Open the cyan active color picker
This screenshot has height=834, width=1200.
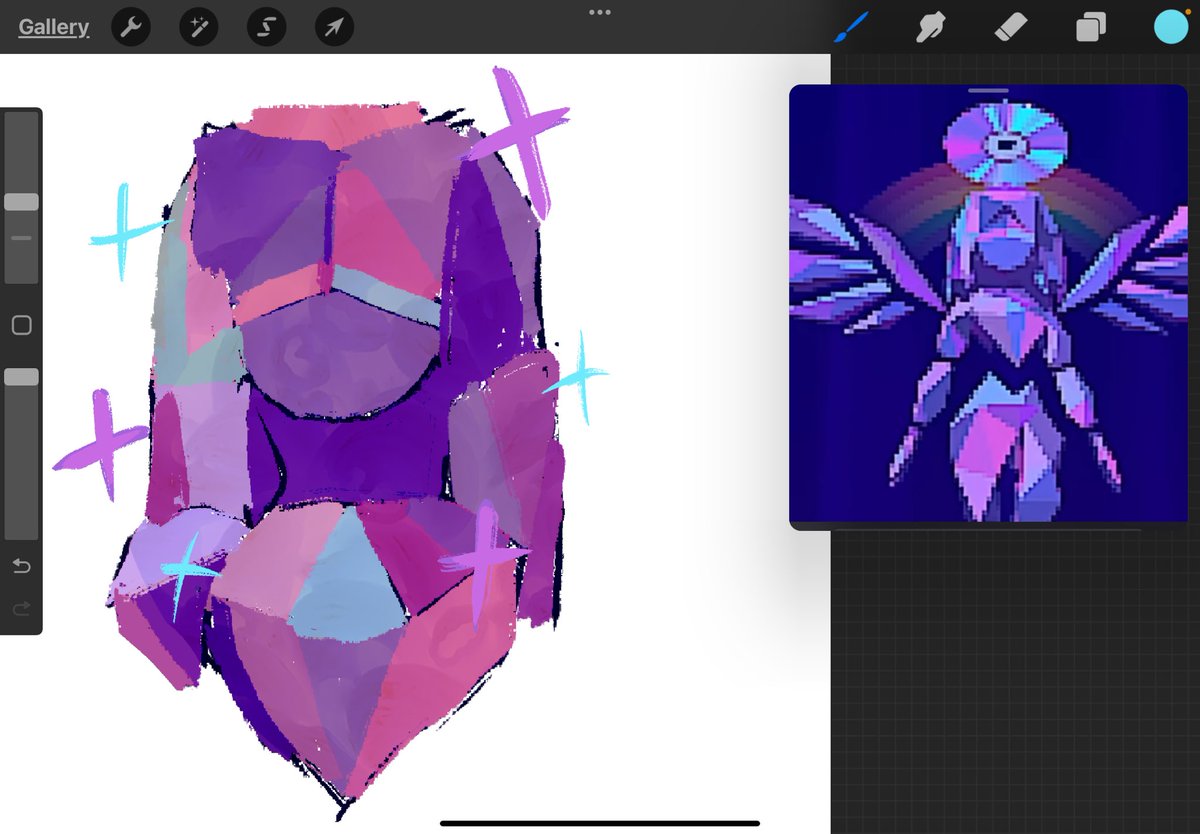coord(1171,27)
